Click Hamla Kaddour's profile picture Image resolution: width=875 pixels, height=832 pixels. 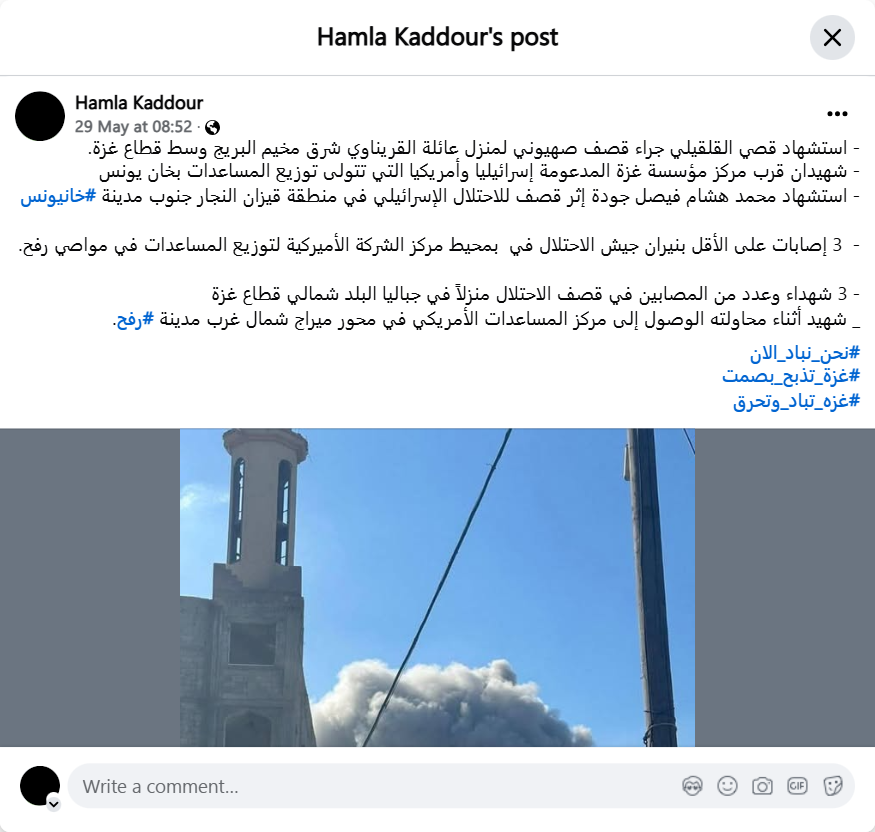pyautogui.click(x=40, y=116)
